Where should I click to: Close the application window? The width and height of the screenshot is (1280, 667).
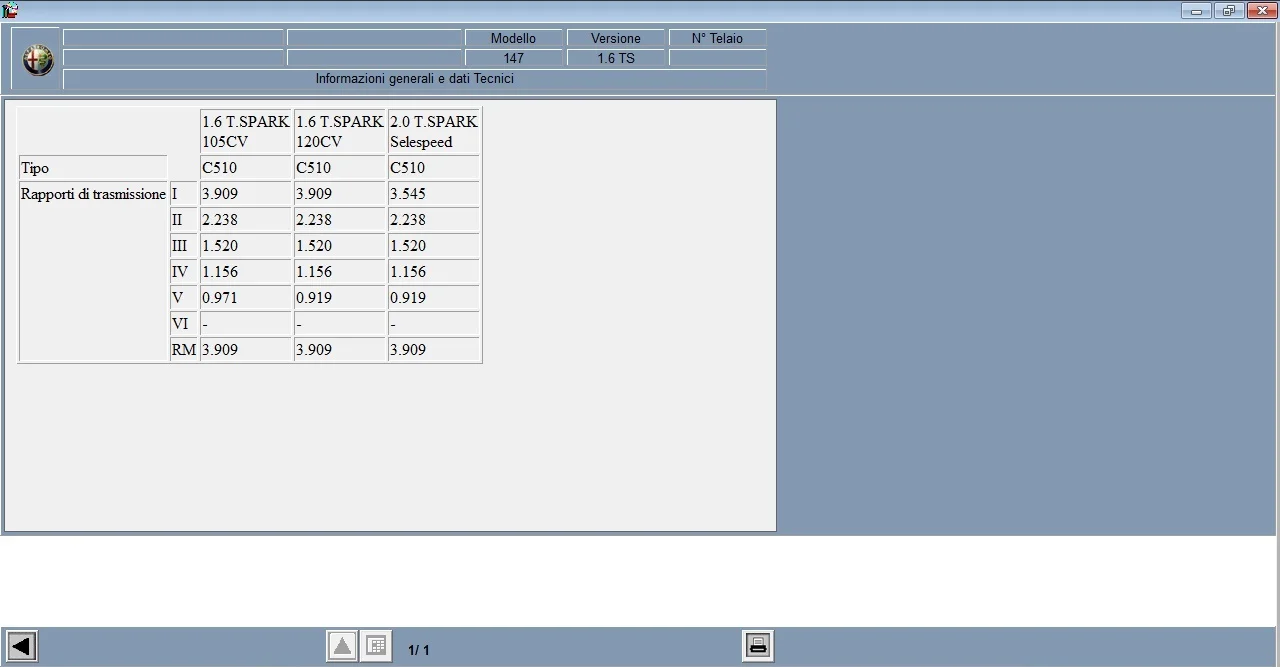coord(1262,11)
